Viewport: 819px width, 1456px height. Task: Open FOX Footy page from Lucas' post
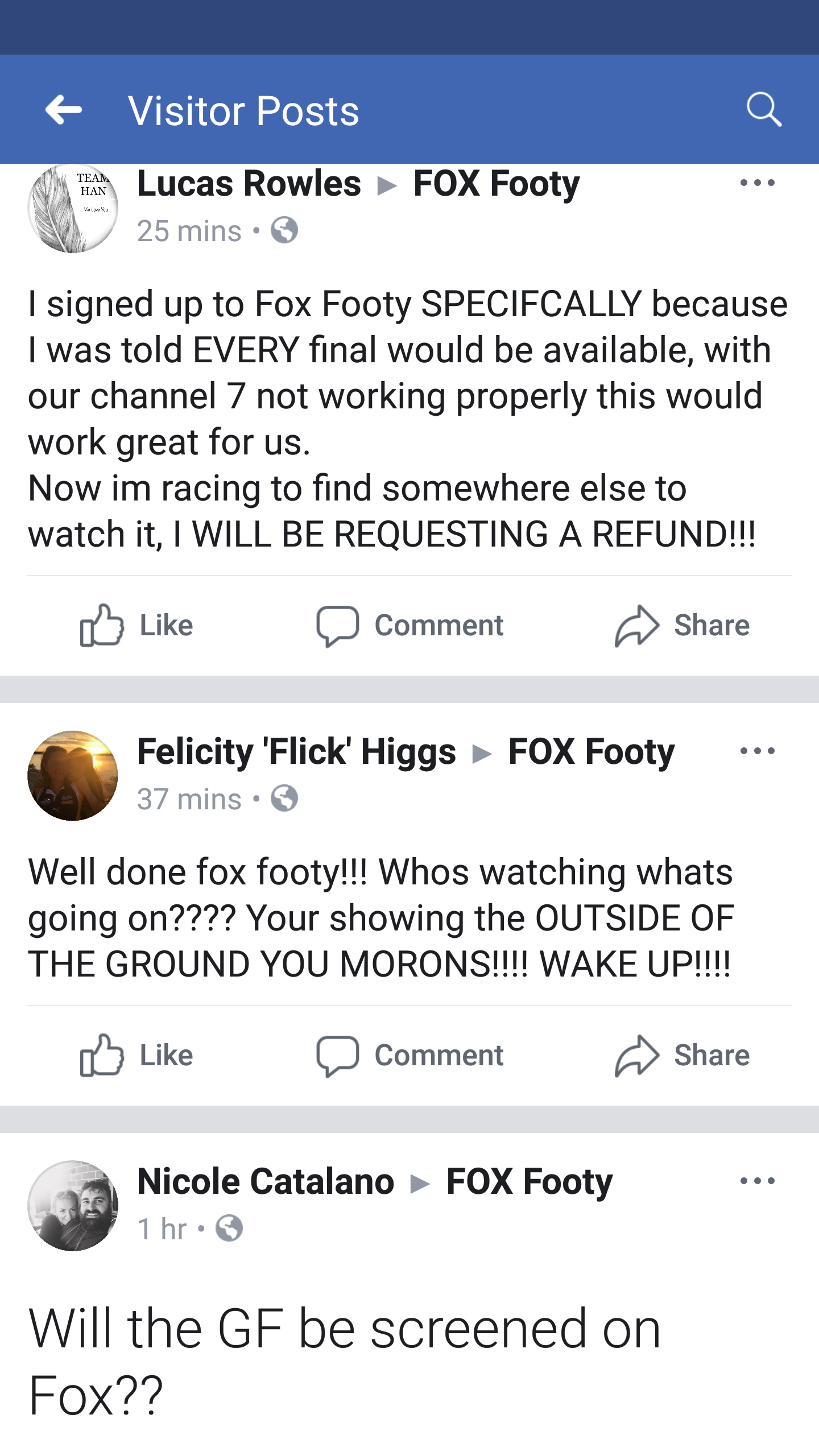[x=496, y=184]
